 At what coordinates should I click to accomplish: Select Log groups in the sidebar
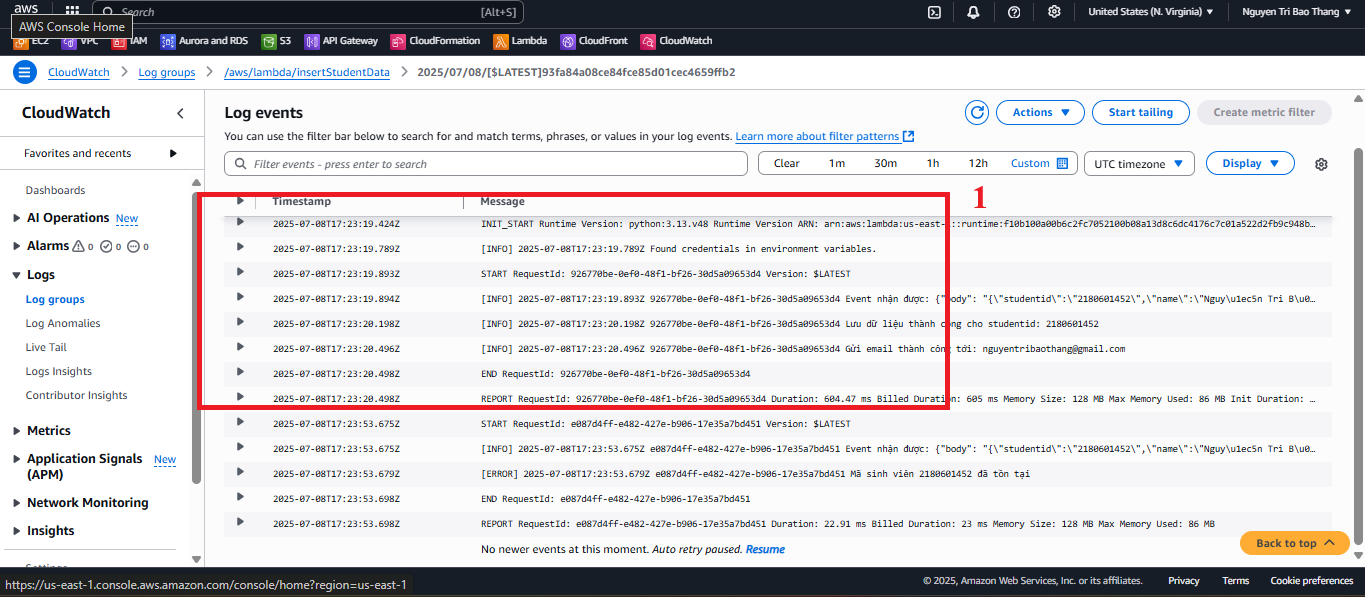(55, 299)
